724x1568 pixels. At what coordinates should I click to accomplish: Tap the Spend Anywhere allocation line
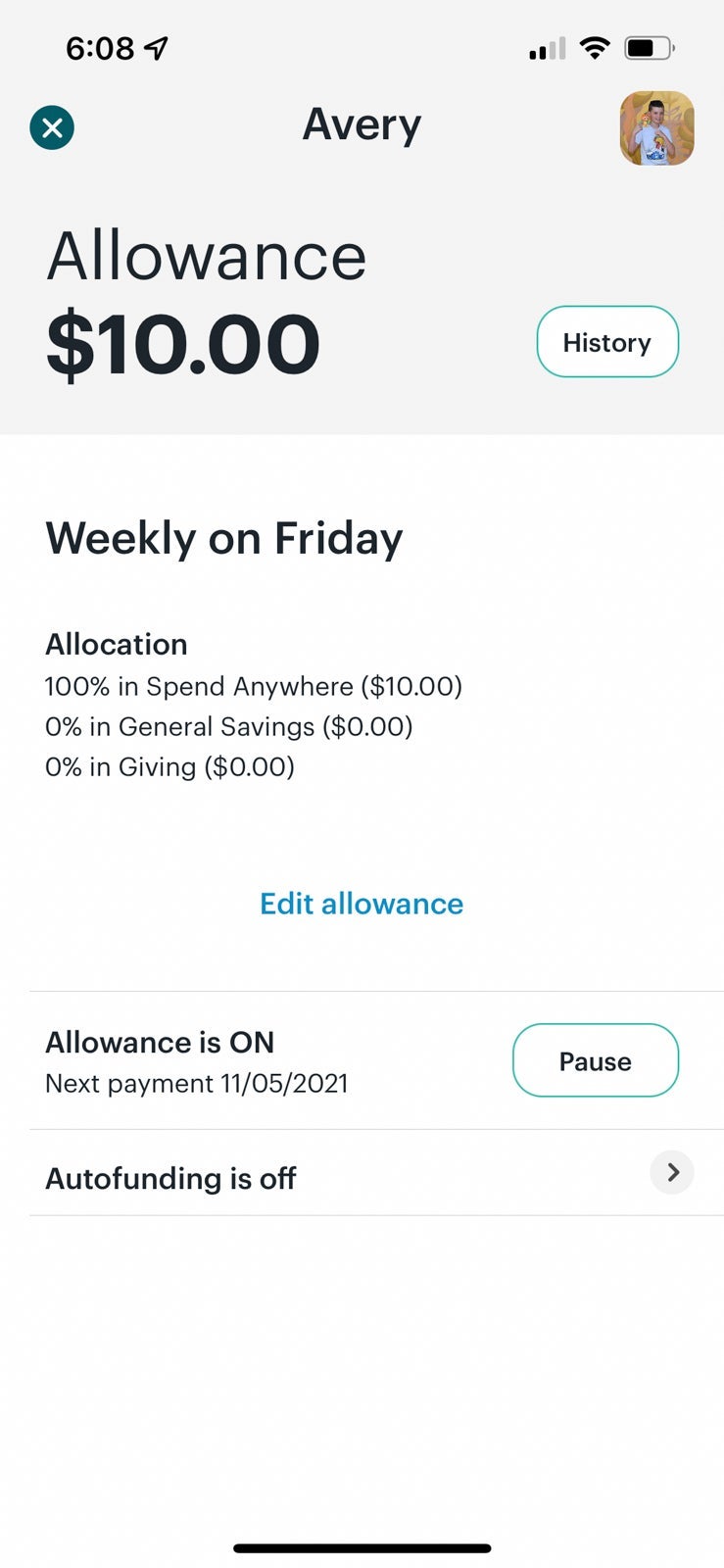pos(253,686)
